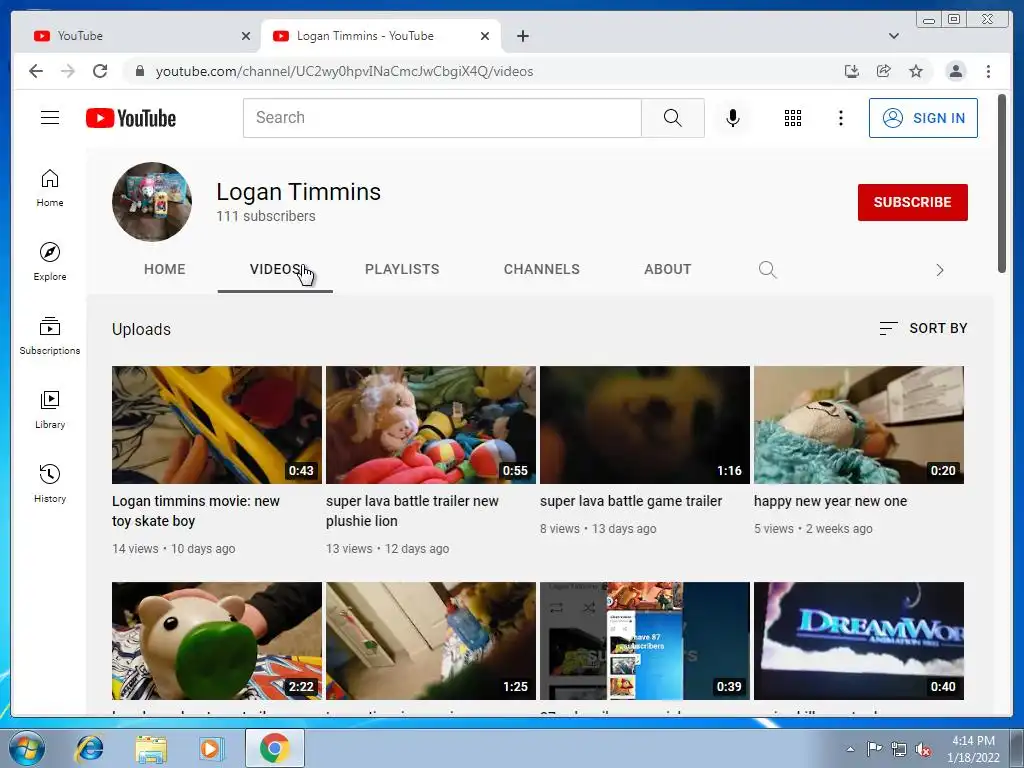Open History in the sidebar
This screenshot has width=1024, height=768.
click(50, 483)
